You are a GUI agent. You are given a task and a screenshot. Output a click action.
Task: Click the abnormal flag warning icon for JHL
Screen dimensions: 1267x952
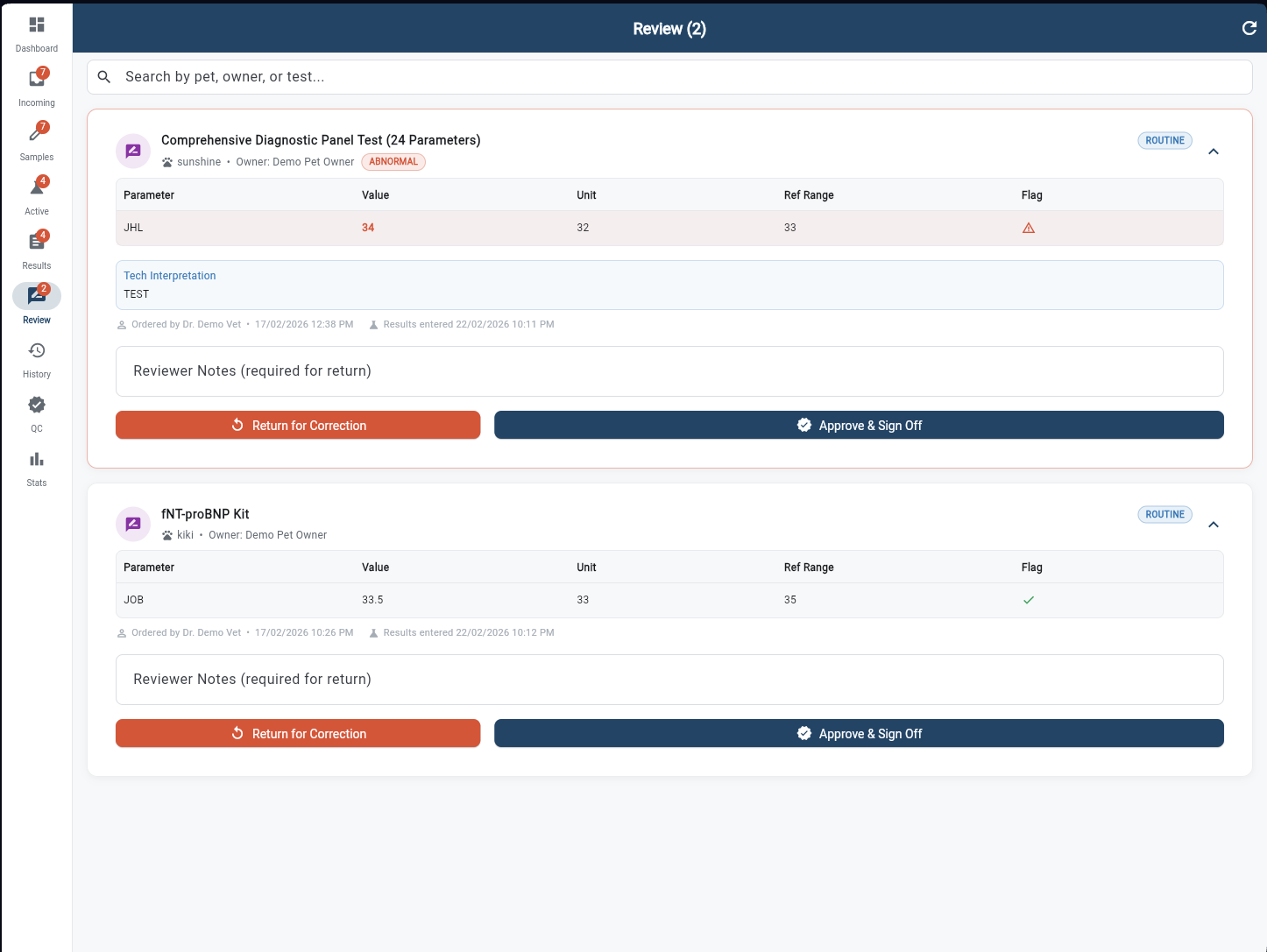pyautogui.click(x=1029, y=228)
